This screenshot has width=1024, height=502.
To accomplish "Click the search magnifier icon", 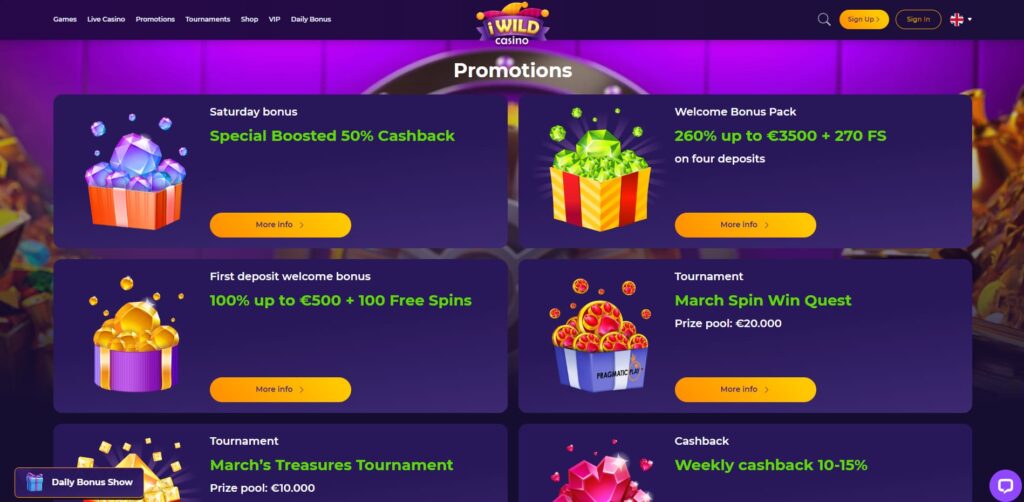I will [x=824, y=20].
